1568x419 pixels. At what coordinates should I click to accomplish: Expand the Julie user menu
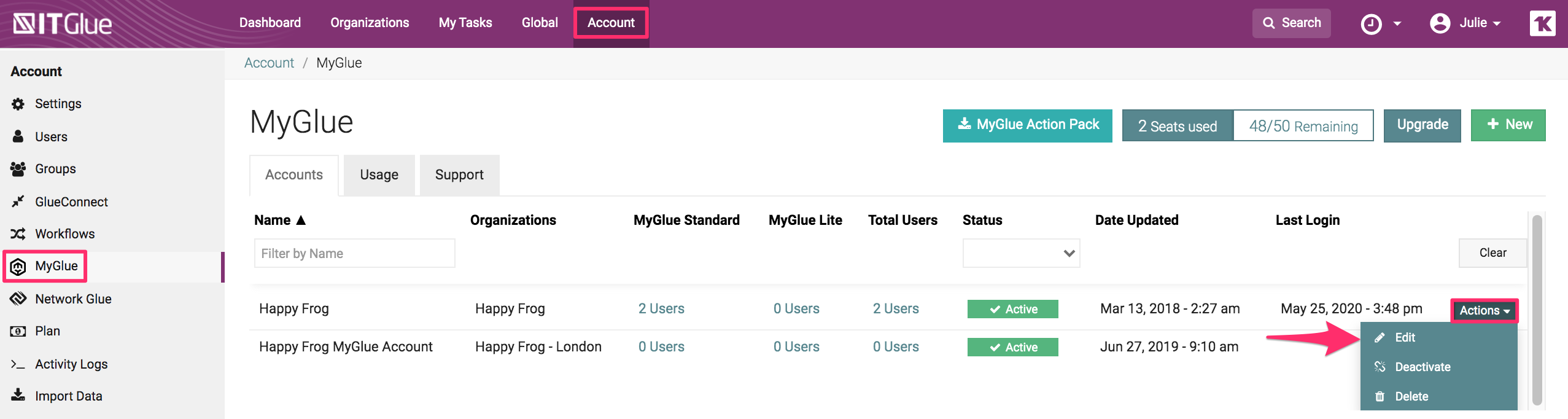click(x=1465, y=23)
